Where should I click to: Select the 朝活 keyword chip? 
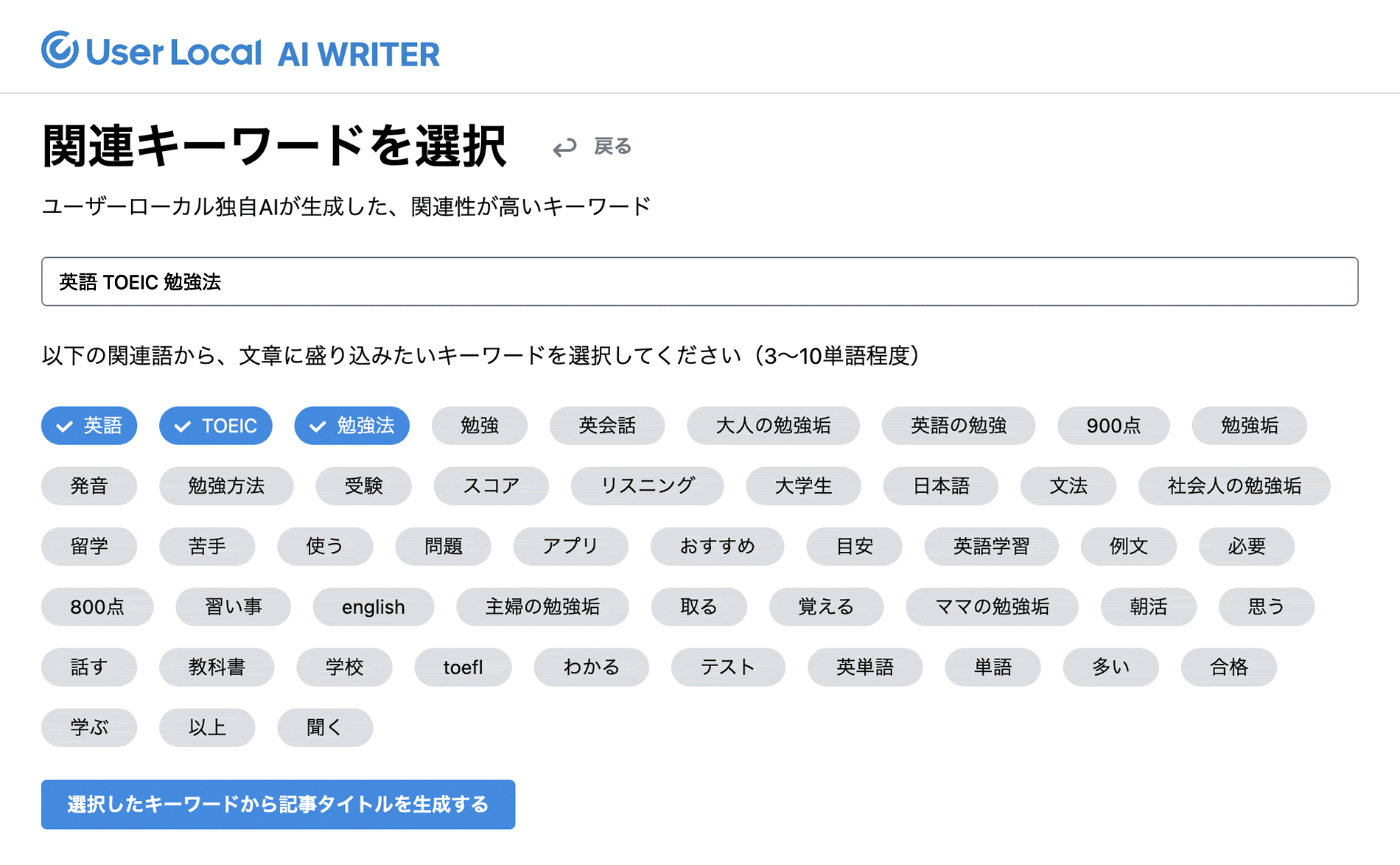point(1148,606)
